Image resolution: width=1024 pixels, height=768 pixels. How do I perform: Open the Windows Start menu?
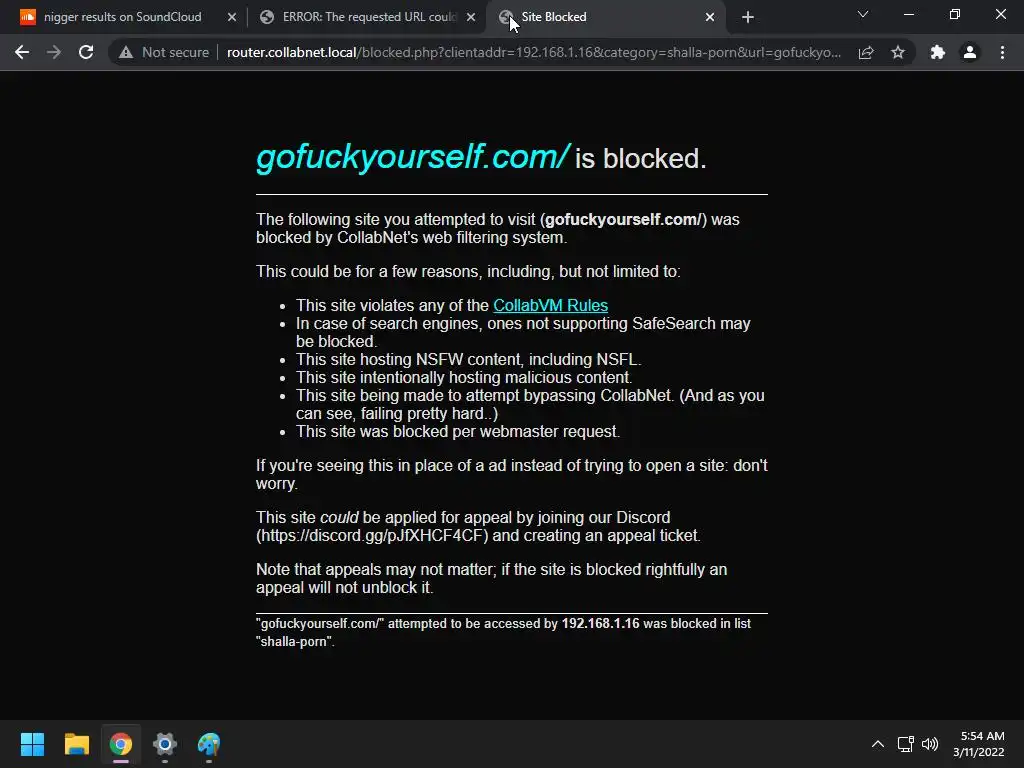pos(32,744)
